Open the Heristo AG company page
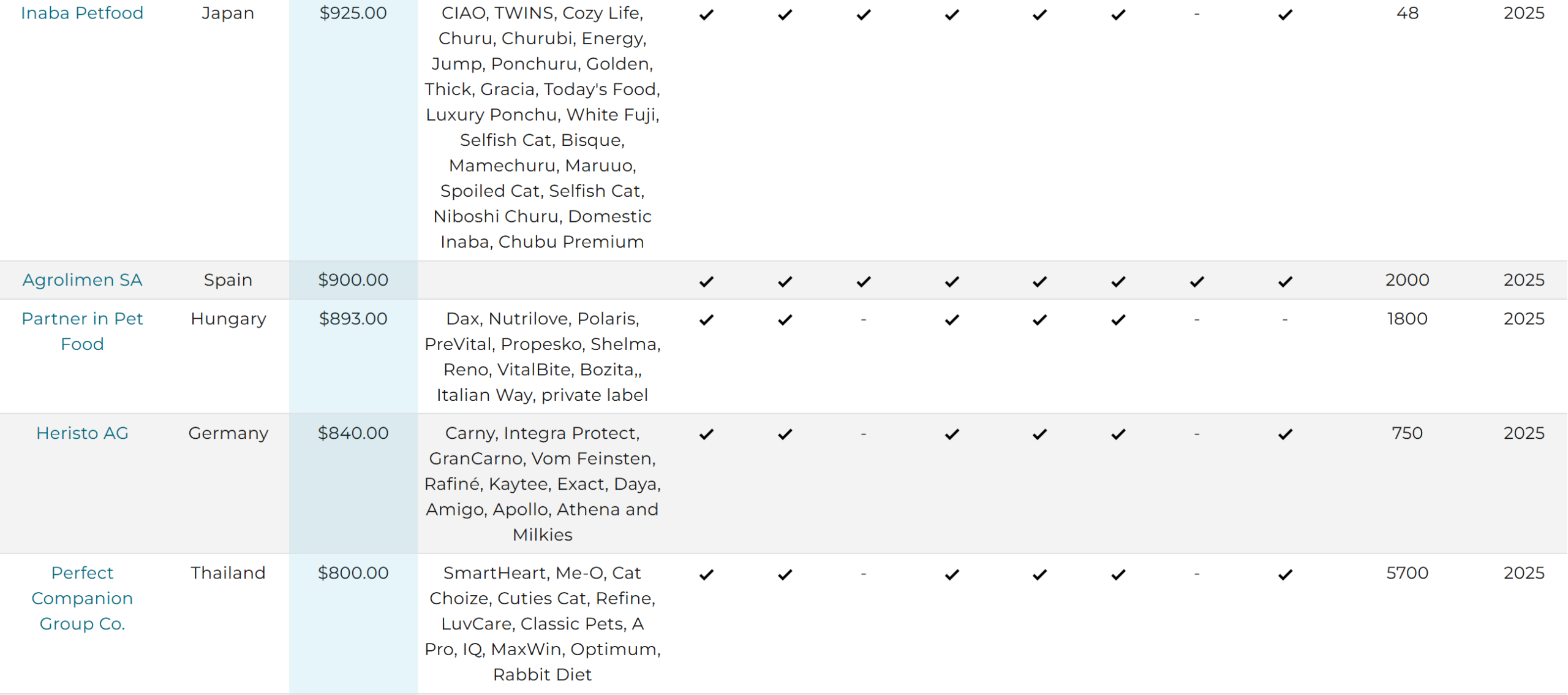 pyautogui.click(x=82, y=433)
